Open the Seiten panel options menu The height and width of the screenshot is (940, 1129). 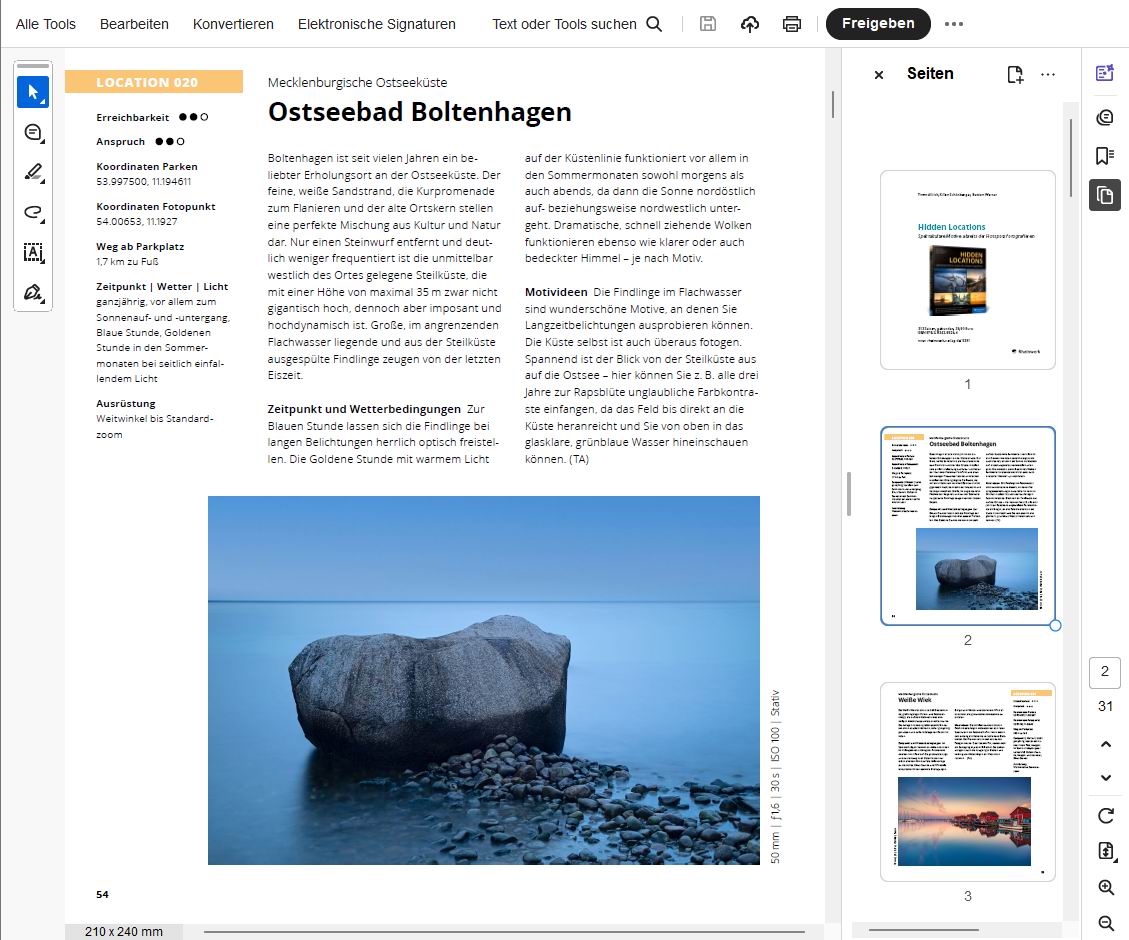click(x=1048, y=74)
